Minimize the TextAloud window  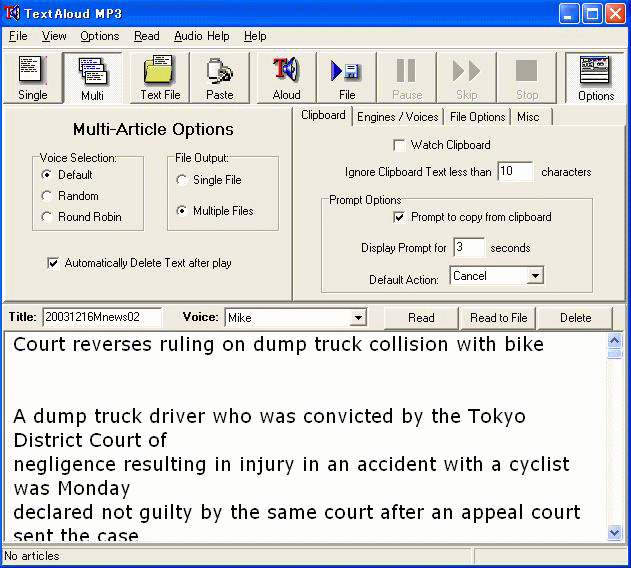point(569,14)
